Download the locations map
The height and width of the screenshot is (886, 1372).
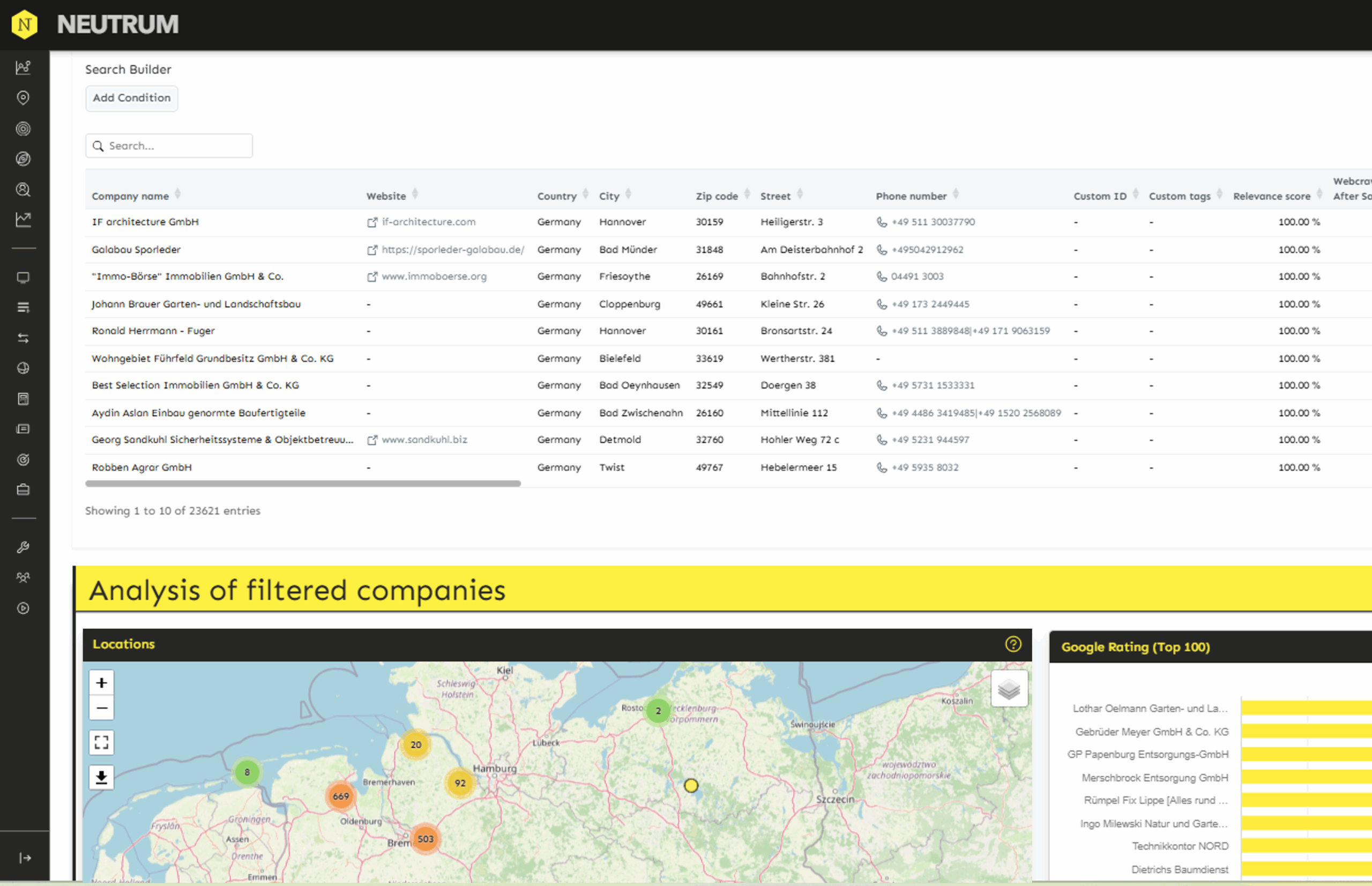coord(101,777)
